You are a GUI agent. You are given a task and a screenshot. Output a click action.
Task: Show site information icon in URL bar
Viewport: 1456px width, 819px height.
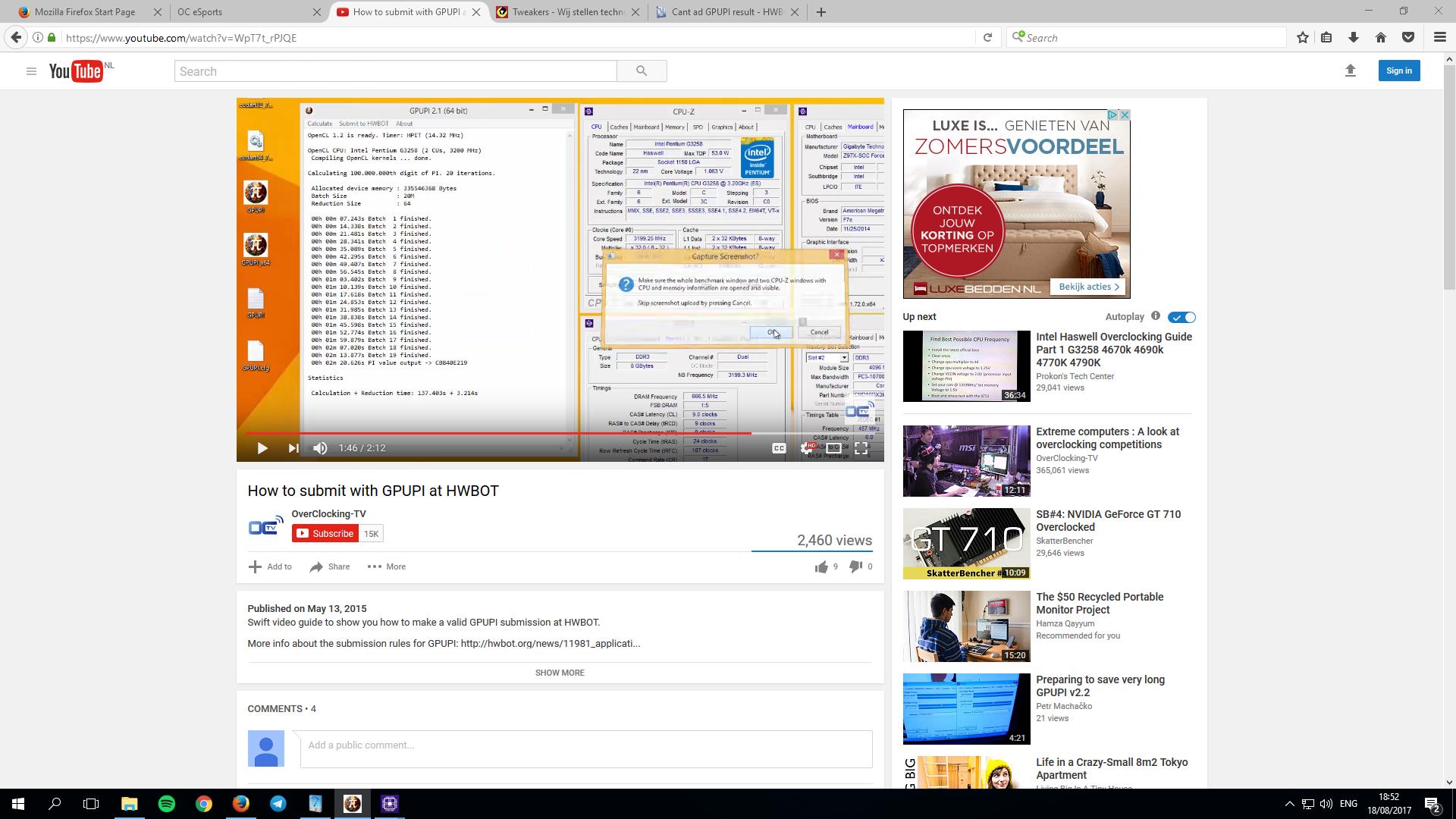pyautogui.click(x=38, y=37)
